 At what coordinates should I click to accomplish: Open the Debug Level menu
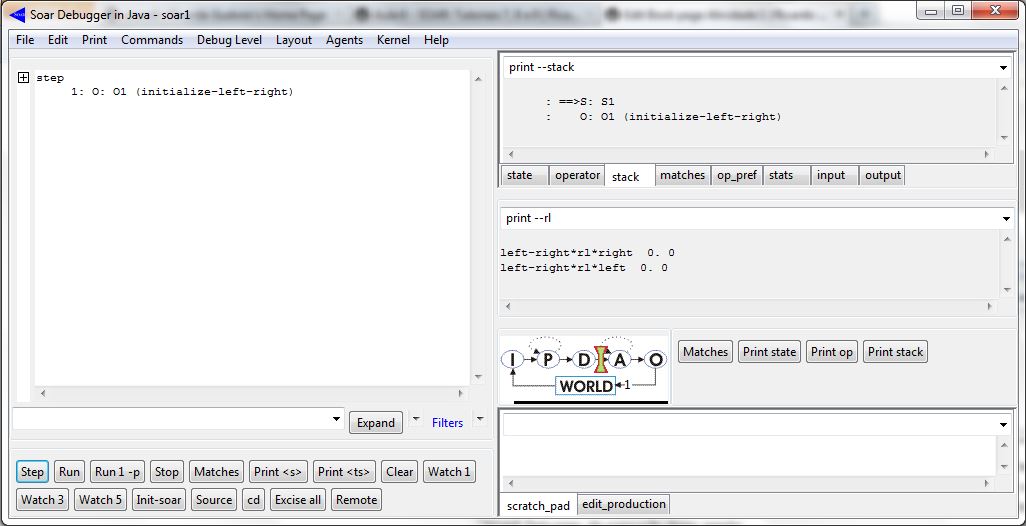coord(229,40)
